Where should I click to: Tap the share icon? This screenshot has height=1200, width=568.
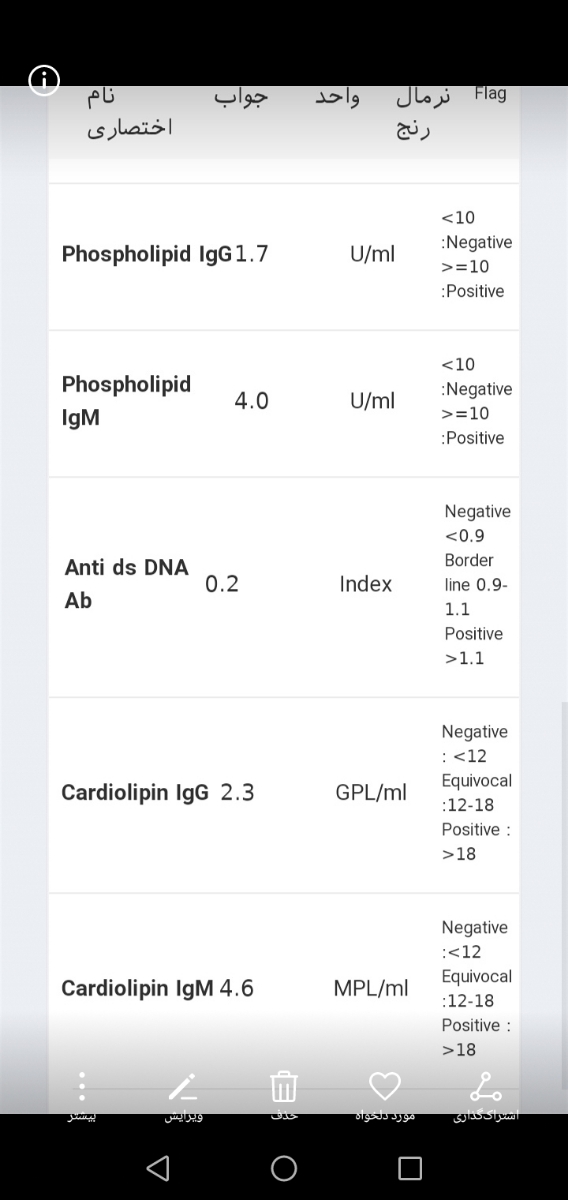486,1085
